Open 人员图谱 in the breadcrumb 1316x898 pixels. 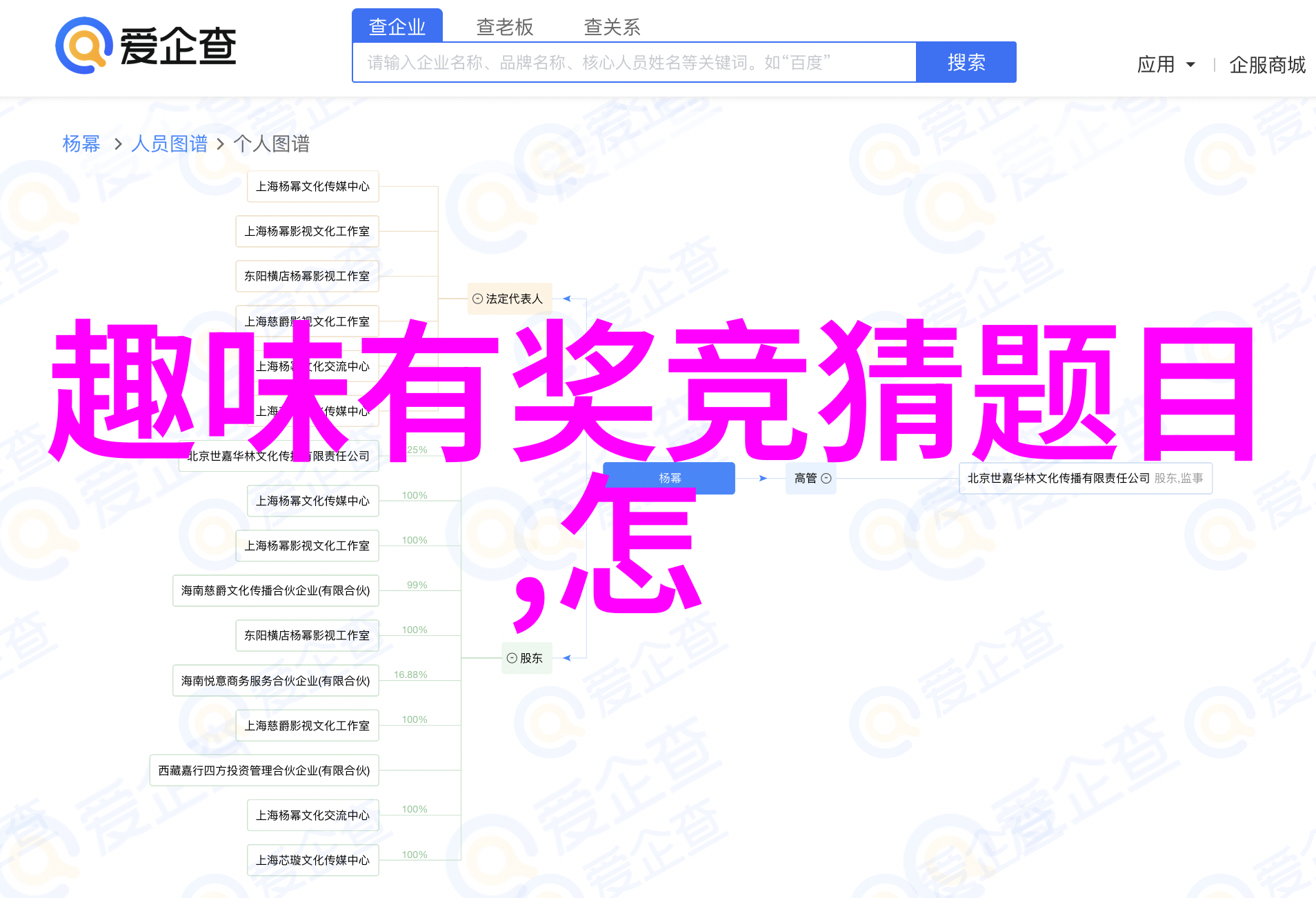(x=169, y=143)
